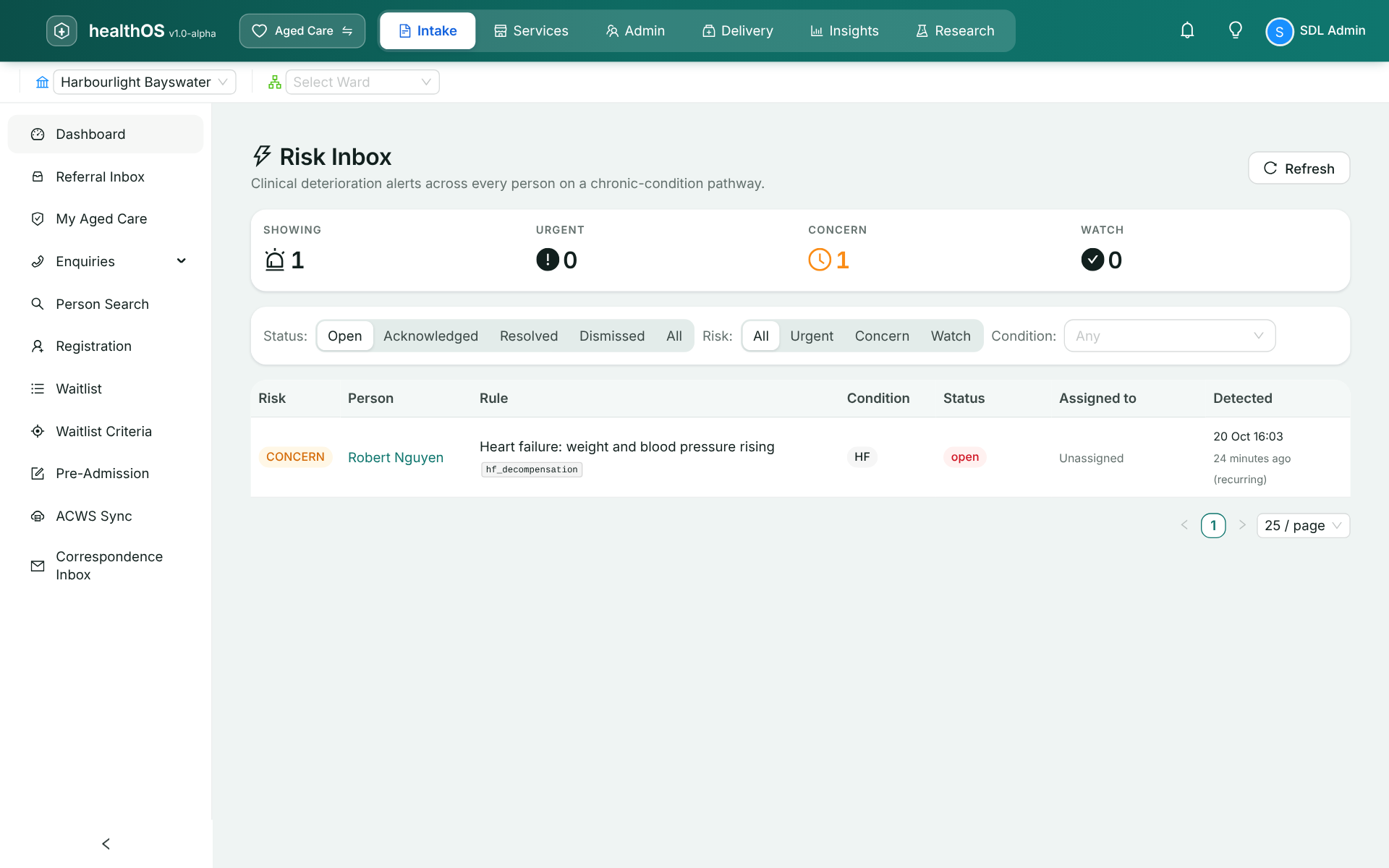1389x868 pixels.
Task: Open the Insights tab
Action: 844,31
